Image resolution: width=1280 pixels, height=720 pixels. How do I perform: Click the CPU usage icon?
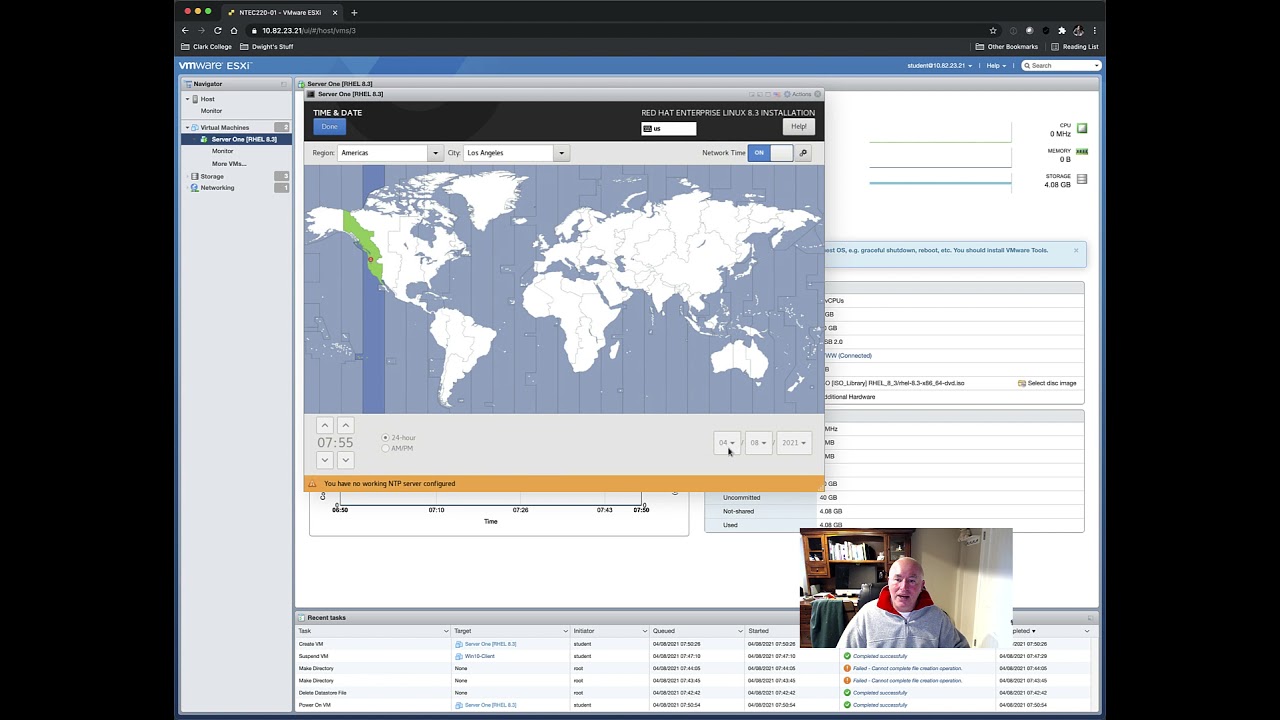click(1082, 129)
